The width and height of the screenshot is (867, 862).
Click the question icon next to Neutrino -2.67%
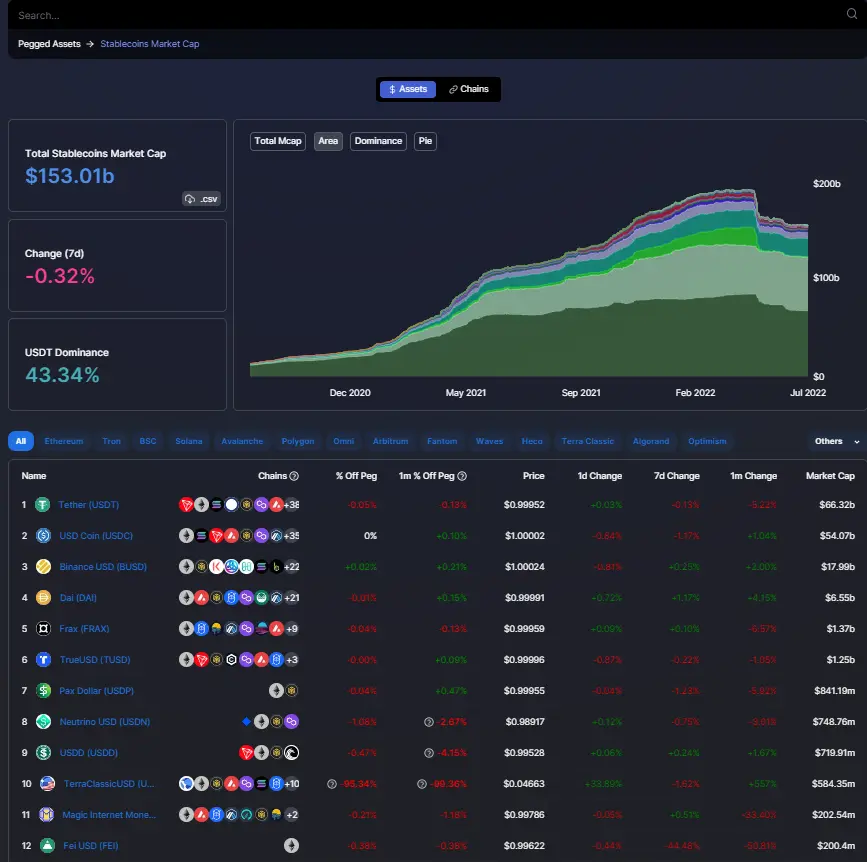click(x=429, y=722)
